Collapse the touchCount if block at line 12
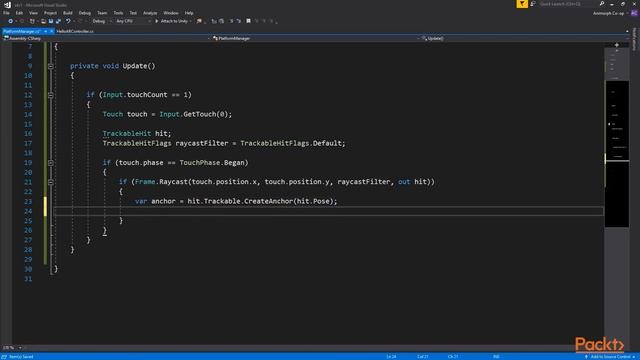This screenshot has height=360, width=640. 51,95
